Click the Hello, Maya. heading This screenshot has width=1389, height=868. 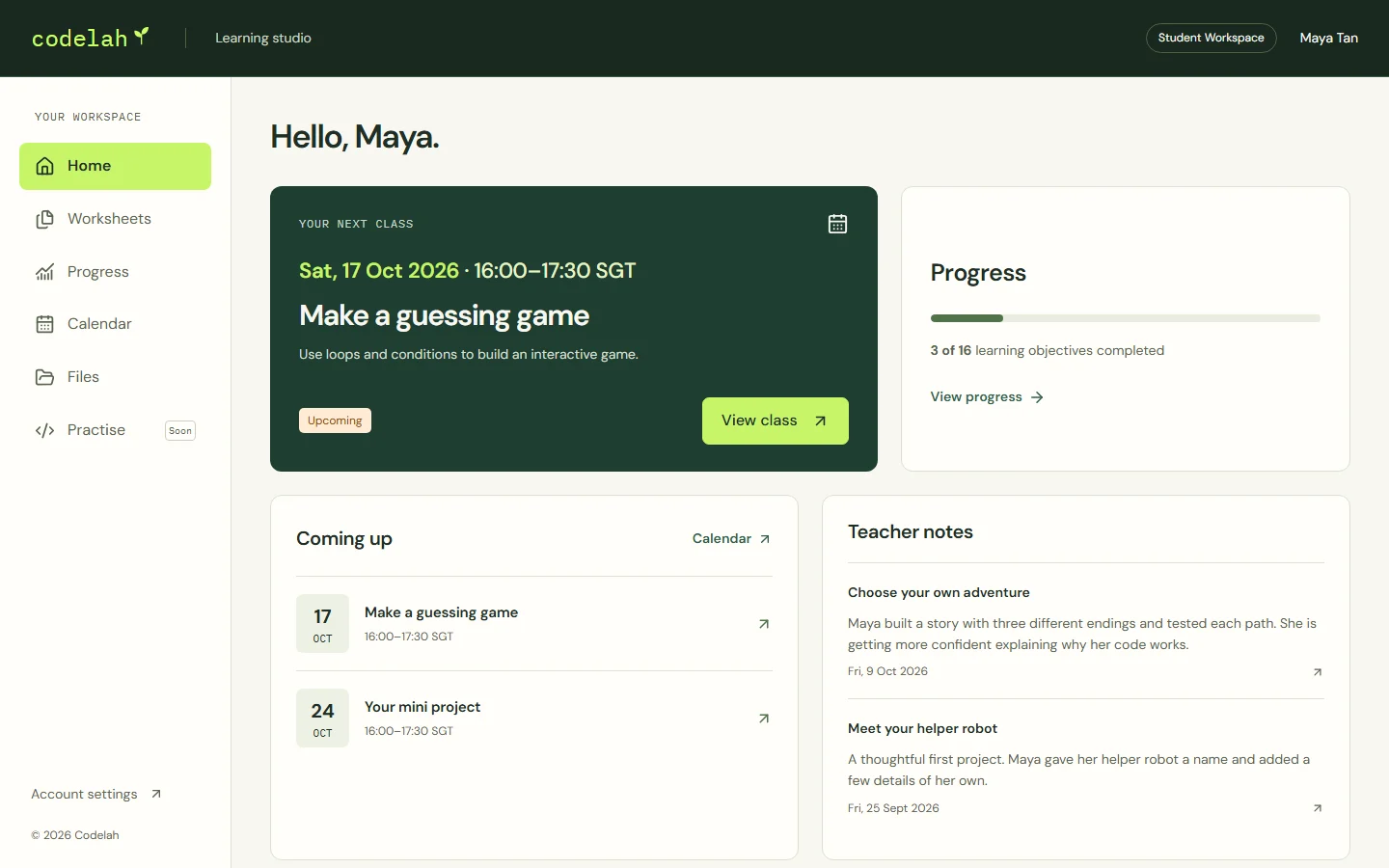click(355, 137)
